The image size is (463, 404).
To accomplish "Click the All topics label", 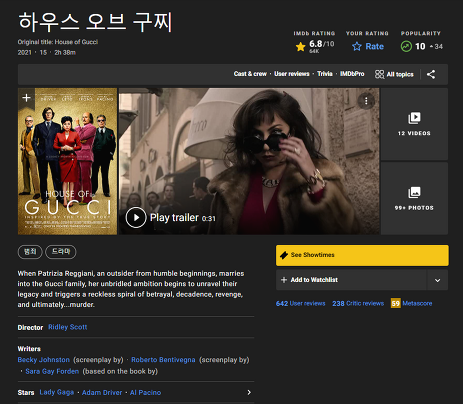I will [x=400, y=74].
